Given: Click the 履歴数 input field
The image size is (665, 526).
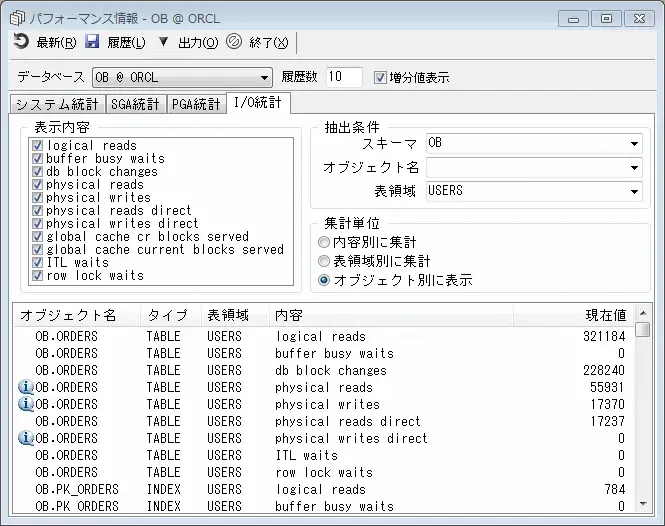Looking at the screenshot, I should tap(344, 78).
